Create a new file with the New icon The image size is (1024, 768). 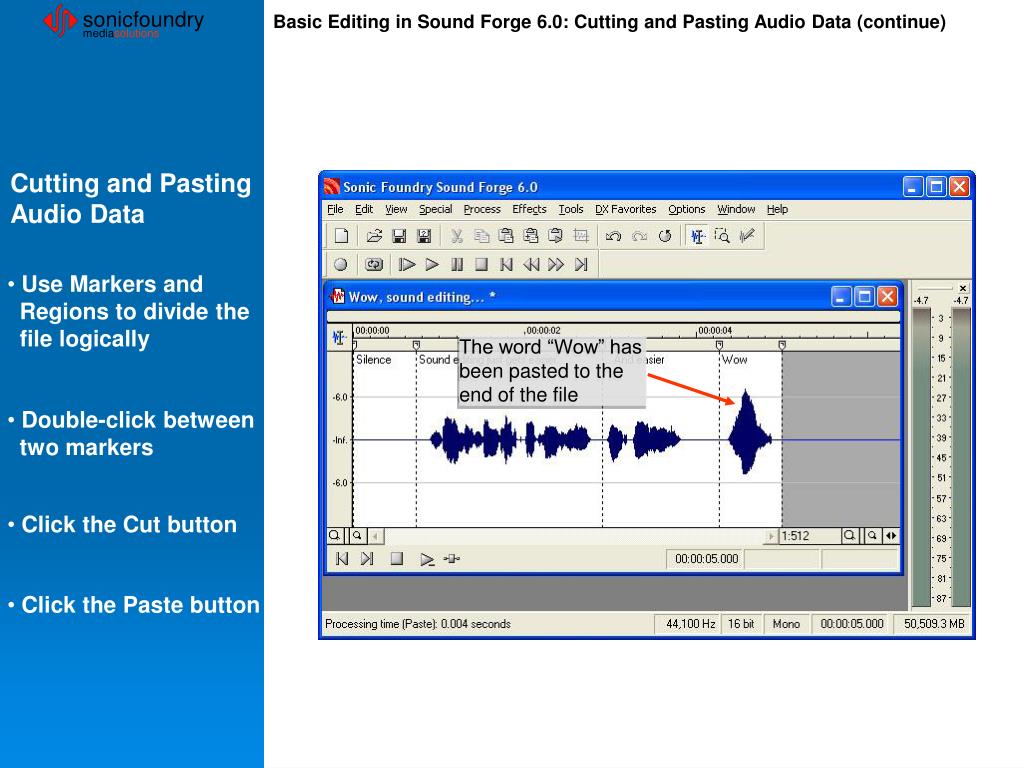click(x=342, y=236)
